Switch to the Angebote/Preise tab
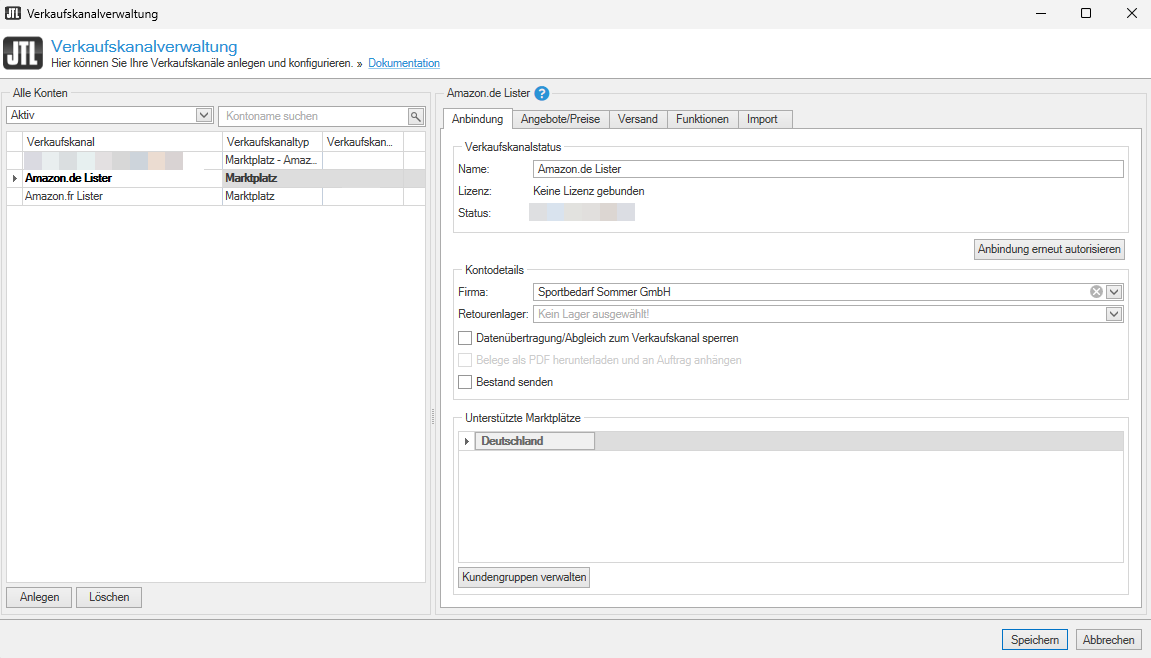Viewport: 1151px width, 658px height. point(560,119)
